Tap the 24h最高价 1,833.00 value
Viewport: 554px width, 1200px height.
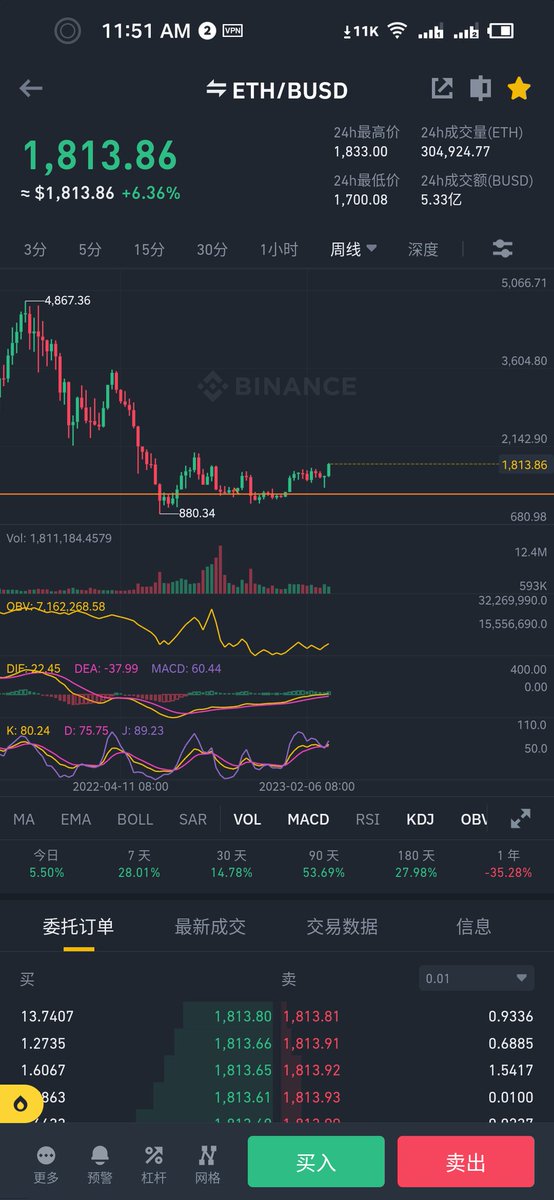tap(360, 151)
